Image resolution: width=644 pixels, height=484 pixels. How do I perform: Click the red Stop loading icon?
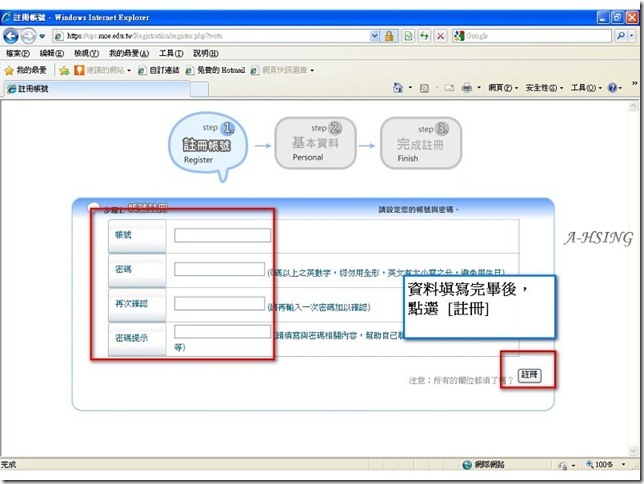[440, 36]
